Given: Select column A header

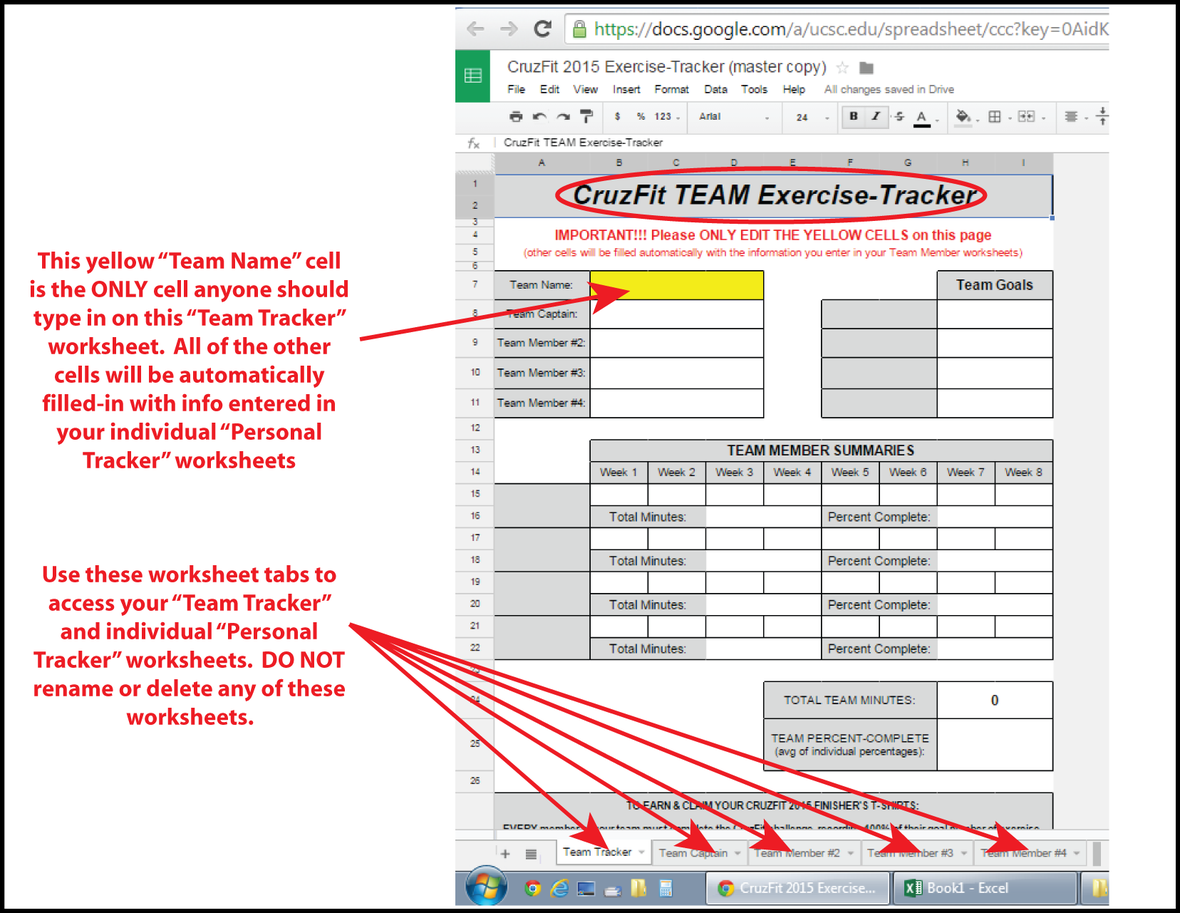Looking at the screenshot, I should tap(542, 163).
